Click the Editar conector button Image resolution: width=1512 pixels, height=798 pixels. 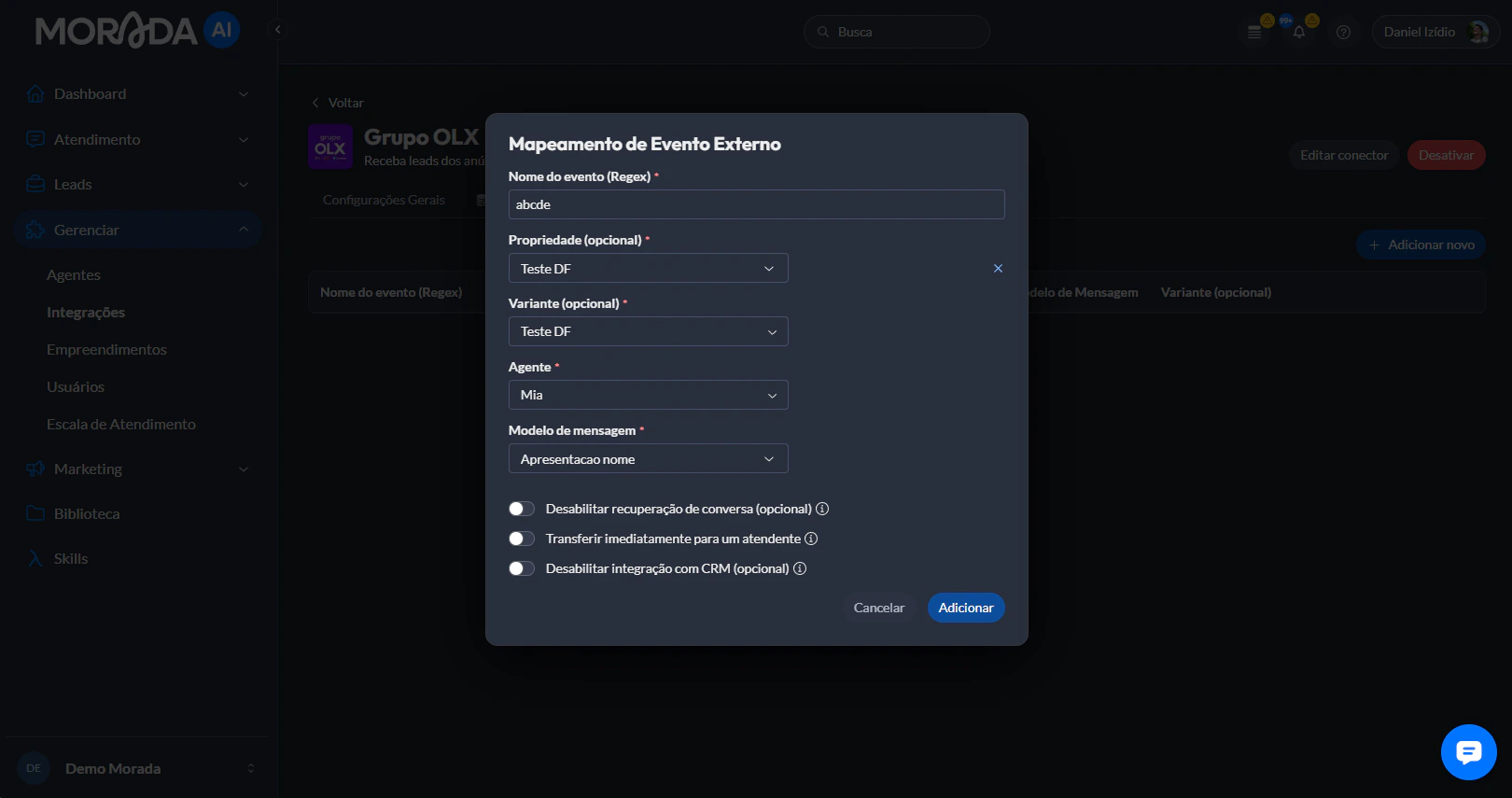(x=1344, y=155)
